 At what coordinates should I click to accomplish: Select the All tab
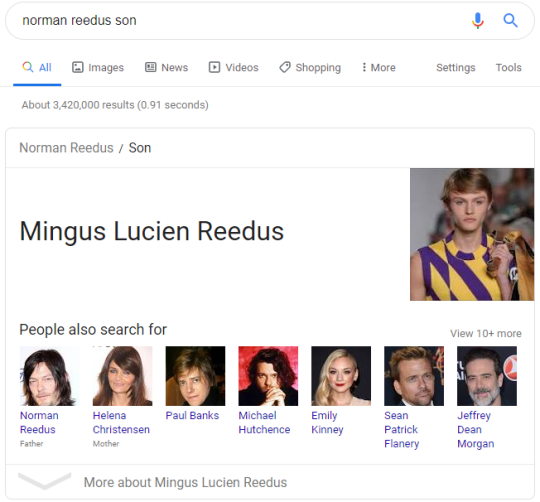(x=37, y=67)
